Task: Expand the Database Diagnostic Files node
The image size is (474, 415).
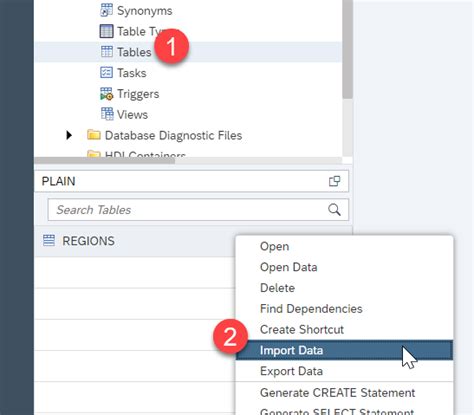Action: [69, 135]
